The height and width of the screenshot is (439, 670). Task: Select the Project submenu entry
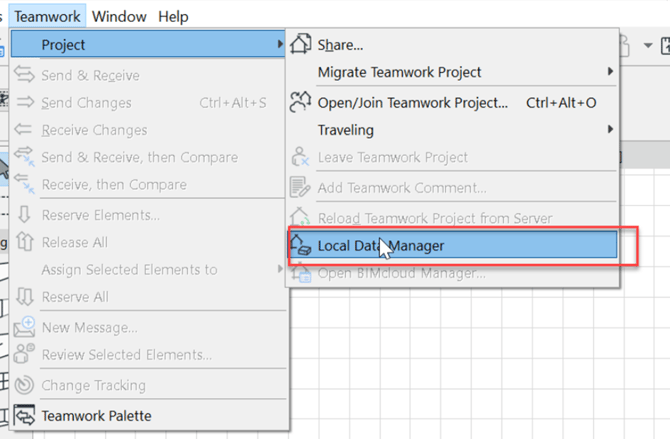150,44
